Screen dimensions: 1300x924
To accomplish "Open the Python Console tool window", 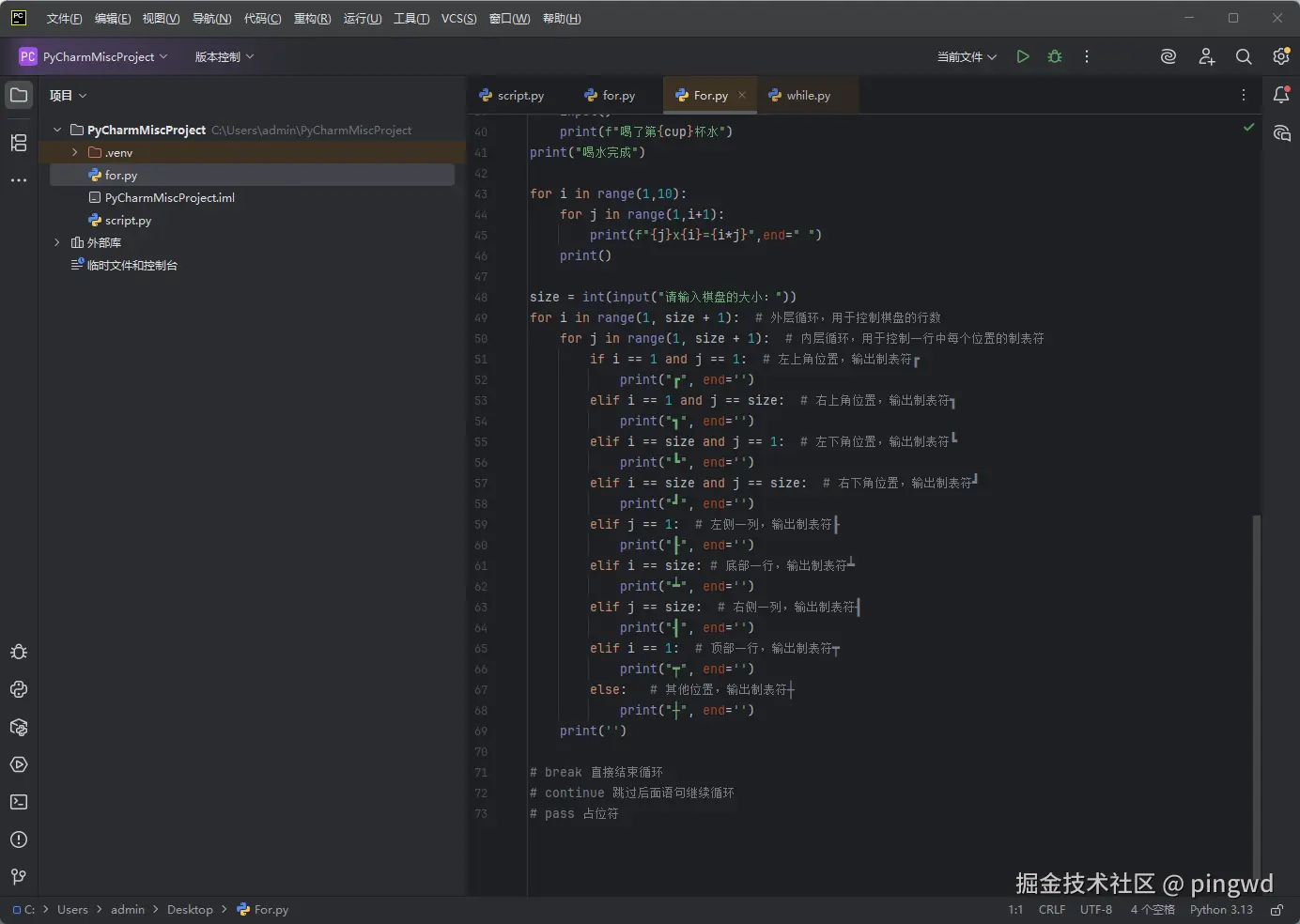I will pos(19,689).
